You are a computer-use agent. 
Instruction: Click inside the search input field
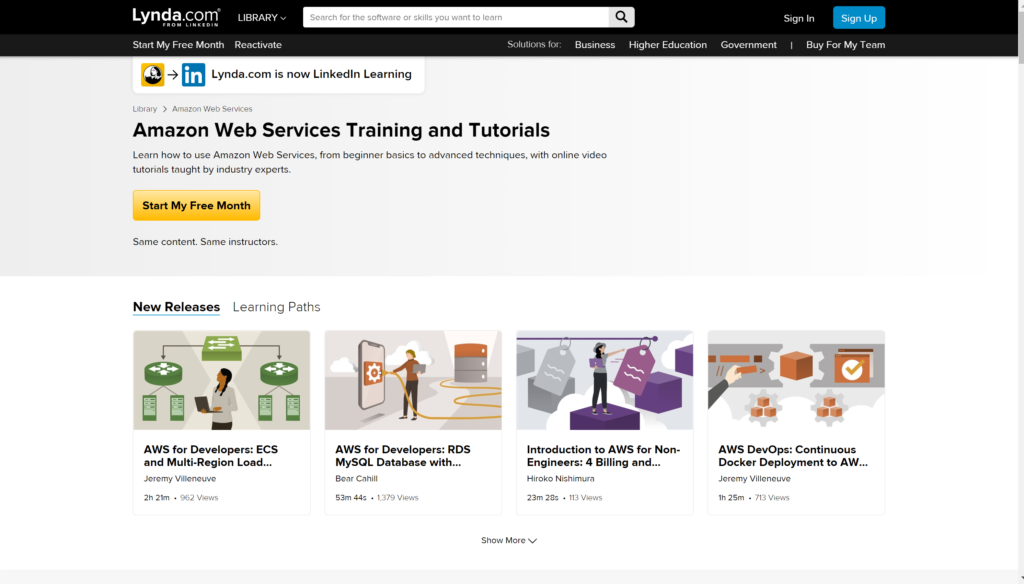[x=450, y=17]
